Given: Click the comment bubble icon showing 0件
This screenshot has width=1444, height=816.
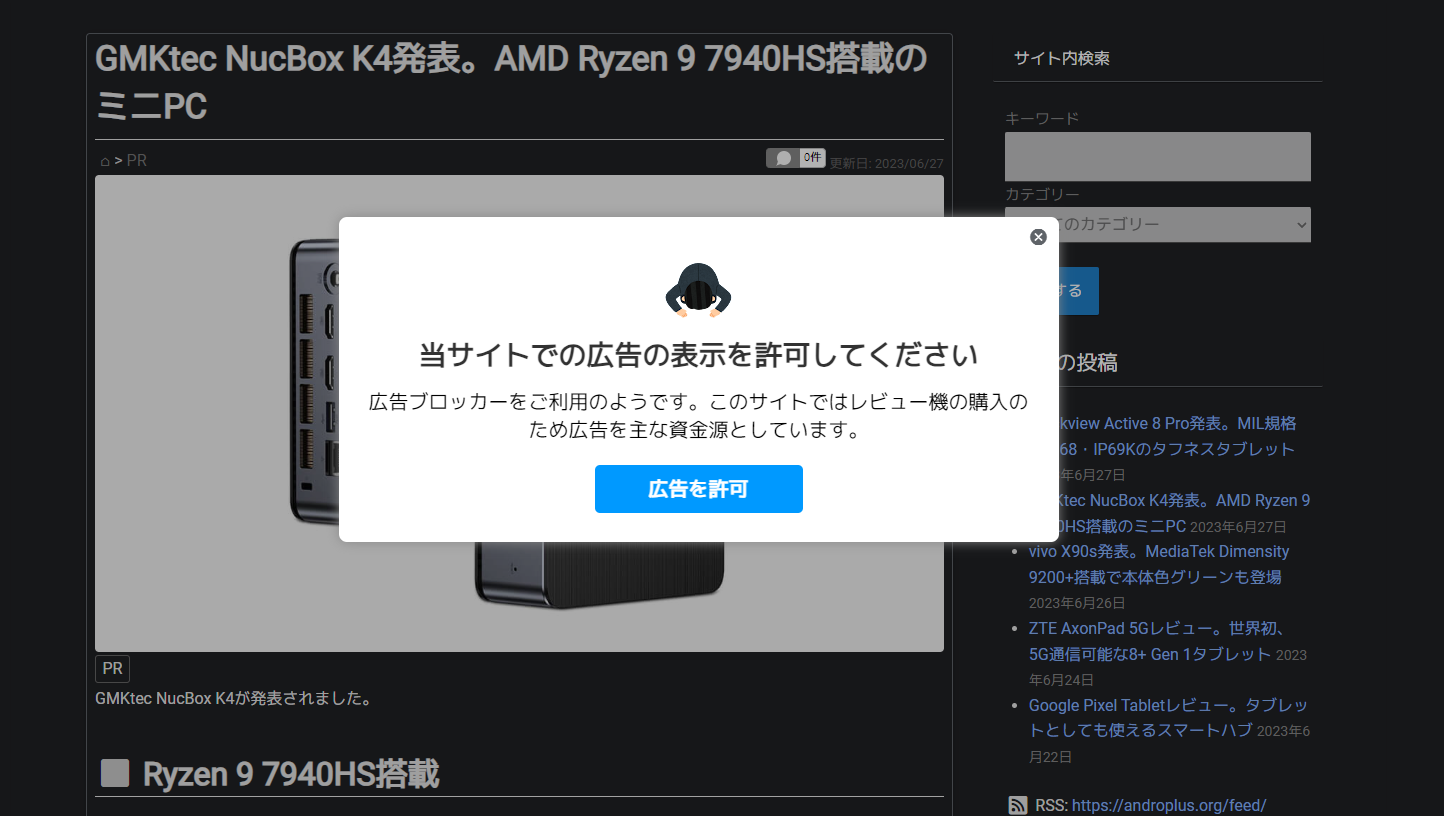Looking at the screenshot, I should tap(781, 157).
